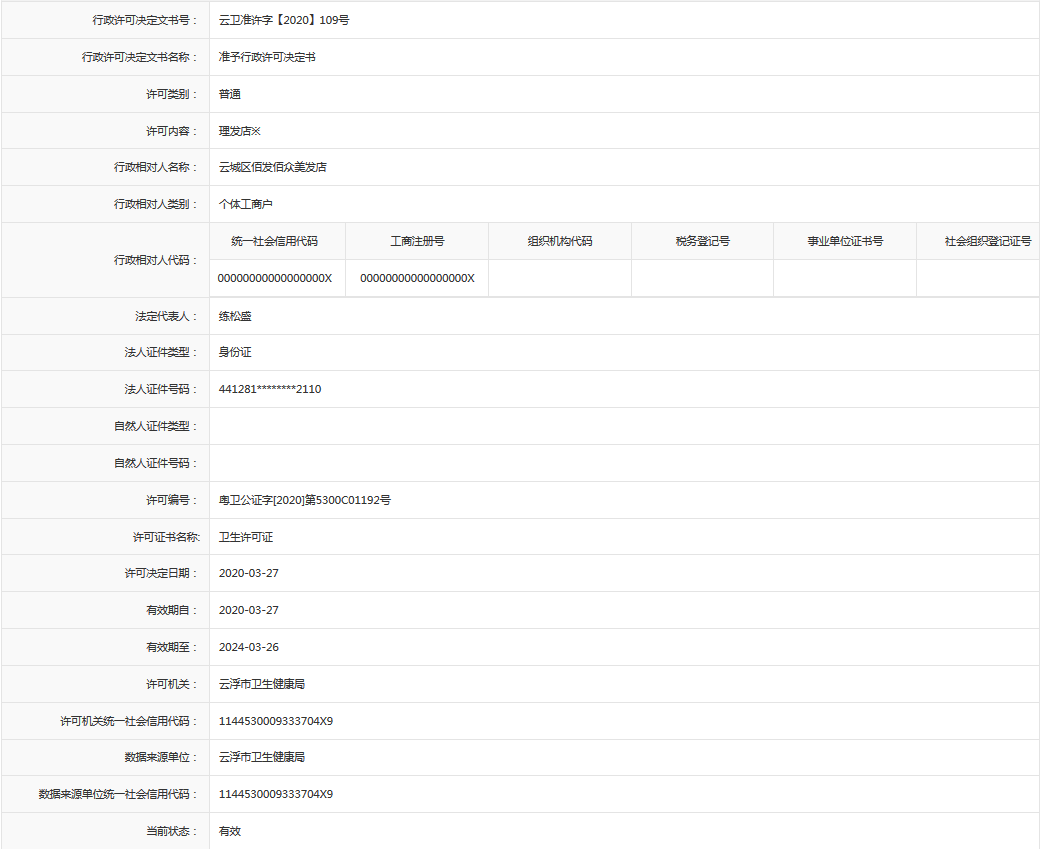Click the label 自然人证件号码
The width and height of the screenshot is (1041, 849).
pos(155,463)
